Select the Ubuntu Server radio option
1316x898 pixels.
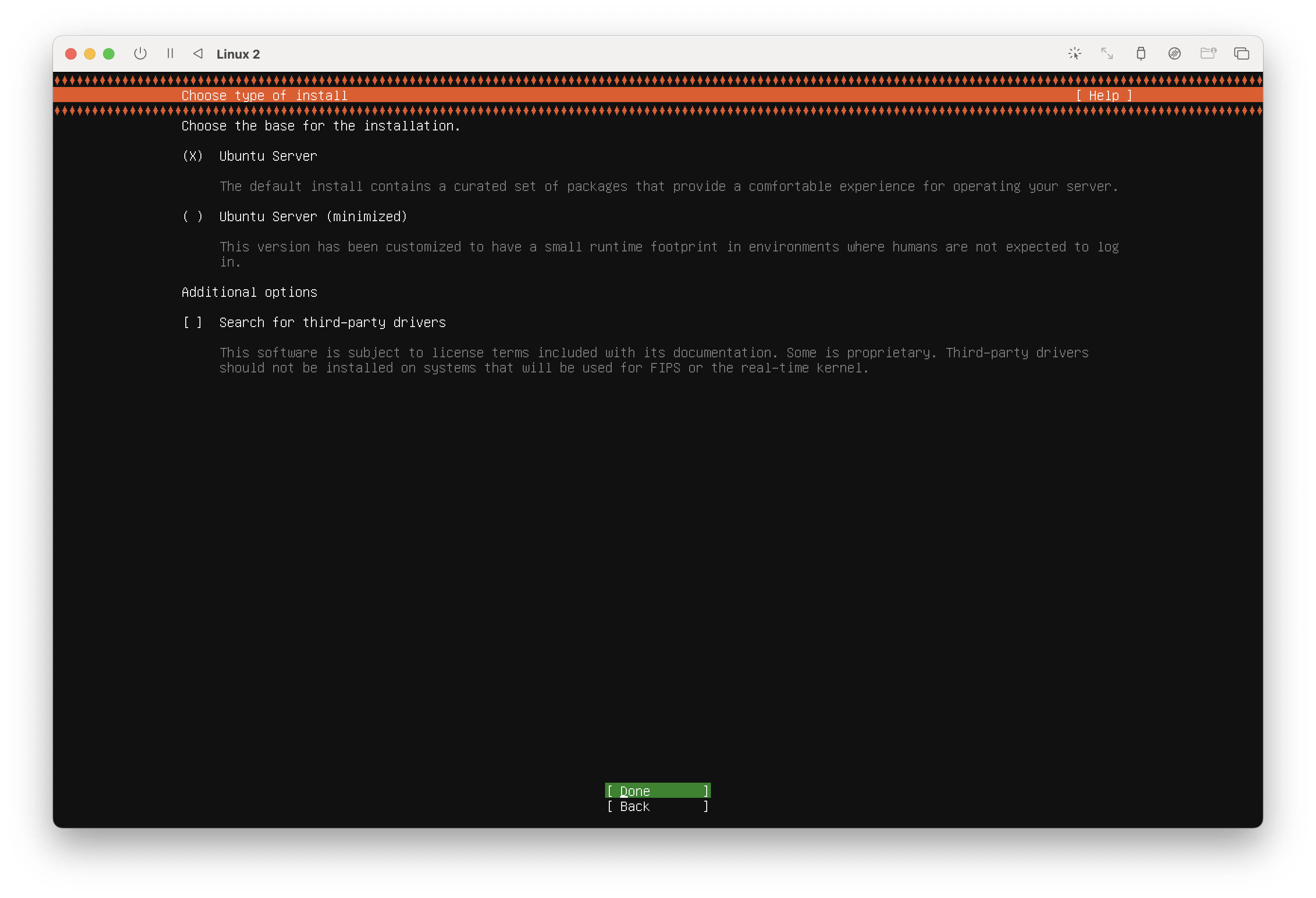click(x=192, y=156)
